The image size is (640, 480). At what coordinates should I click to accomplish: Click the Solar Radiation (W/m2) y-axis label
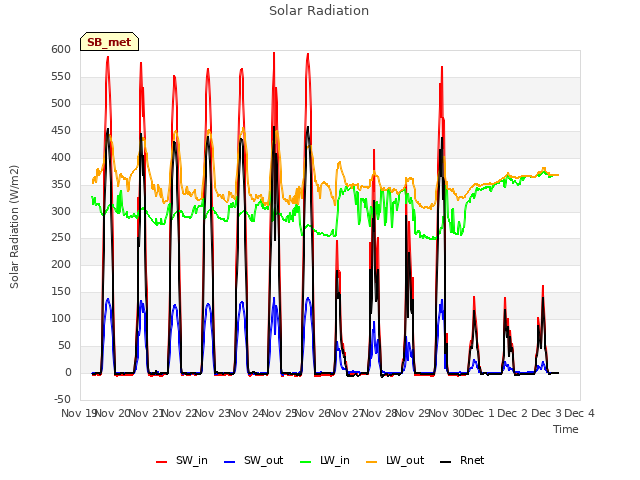click(14, 227)
